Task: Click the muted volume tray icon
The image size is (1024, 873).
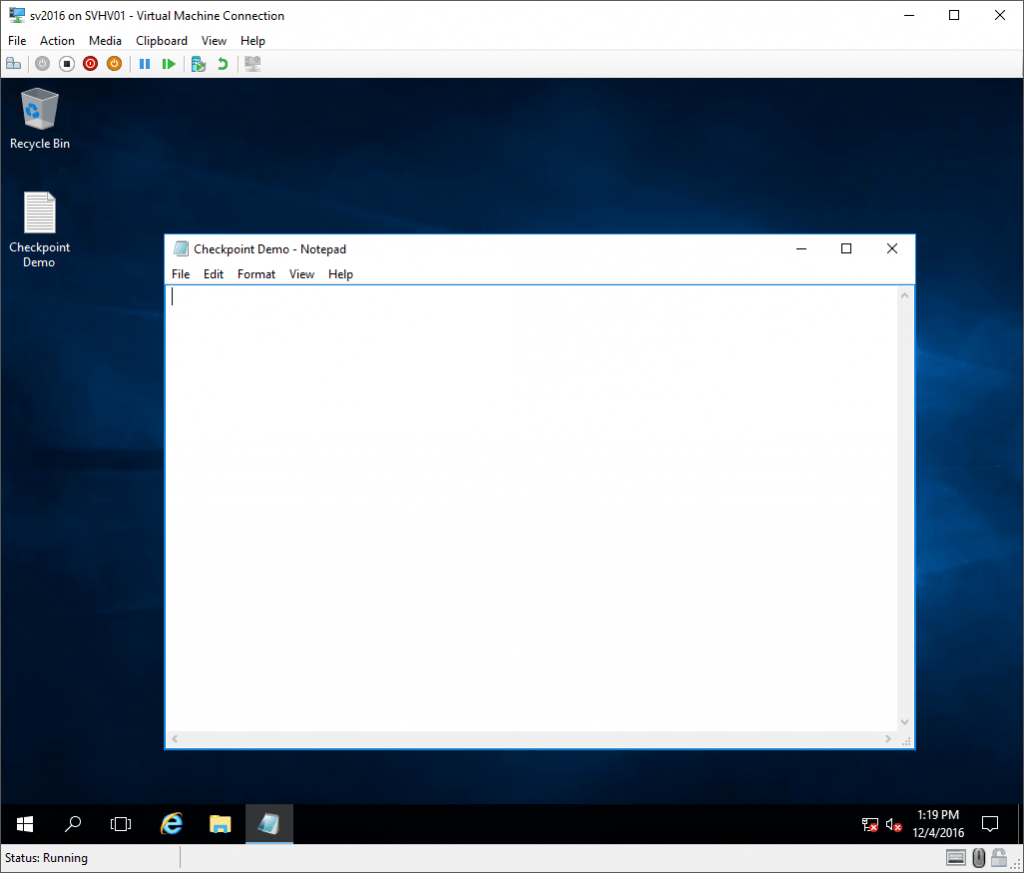Action: (894, 825)
